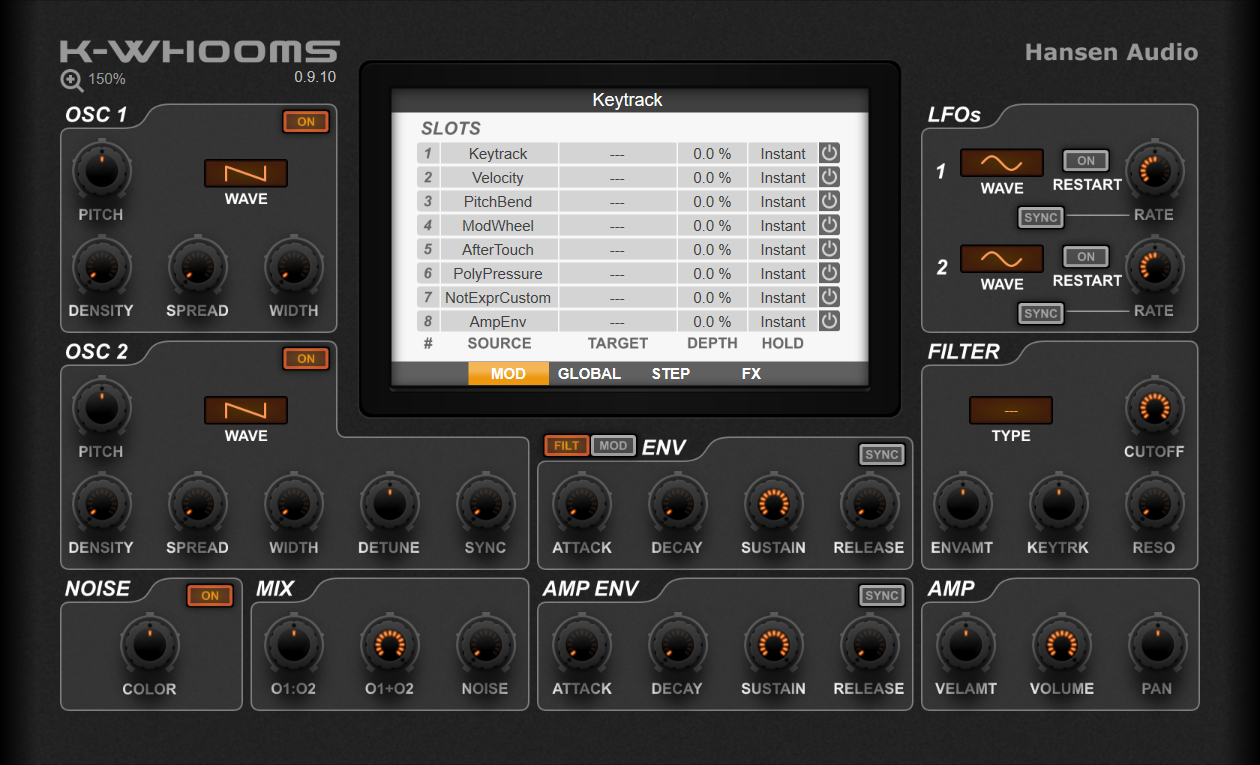Viewport: 1260px width, 765px height.
Task: Click the FILTER CUTOFF knob
Action: 1154,408
